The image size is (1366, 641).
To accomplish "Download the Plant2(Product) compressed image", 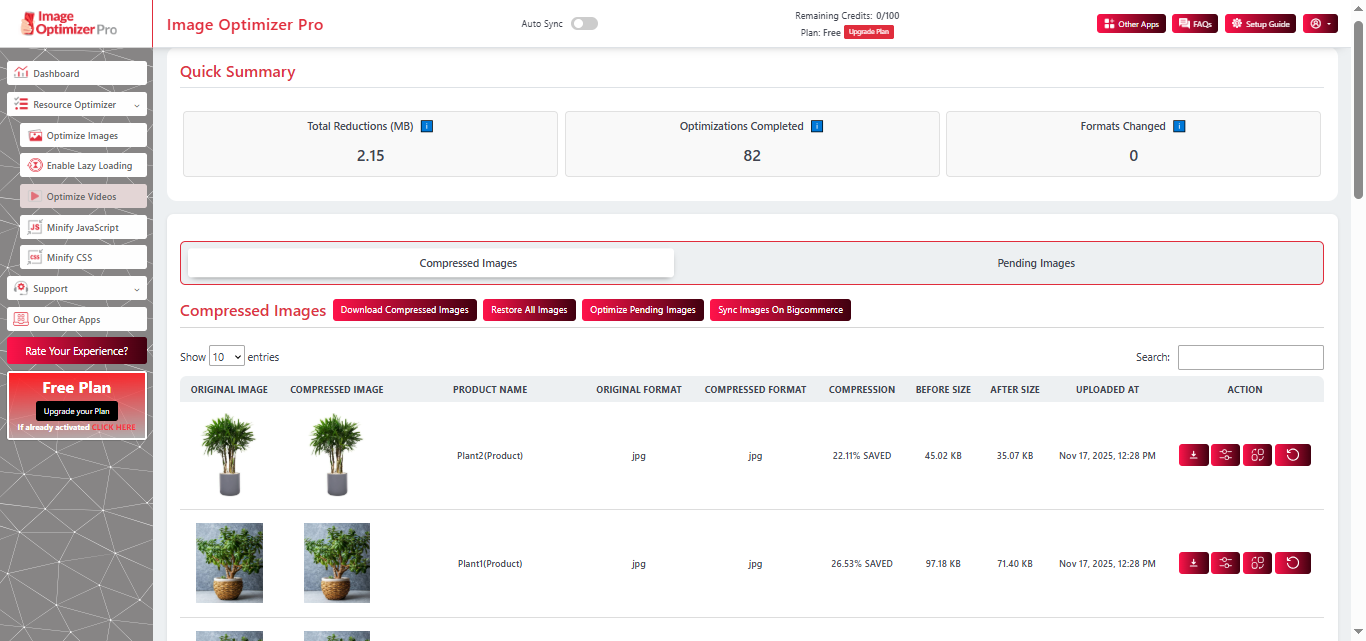I will [1194, 455].
